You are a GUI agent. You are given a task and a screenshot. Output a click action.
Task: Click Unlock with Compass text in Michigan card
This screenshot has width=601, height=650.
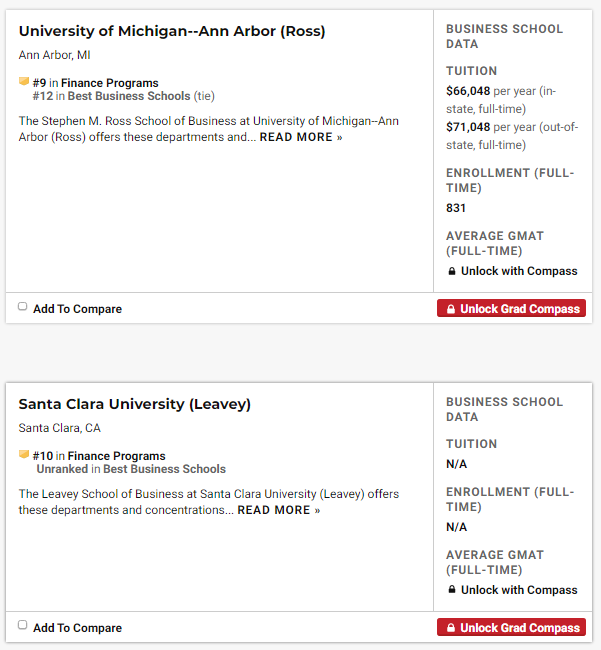pyautogui.click(x=519, y=271)
